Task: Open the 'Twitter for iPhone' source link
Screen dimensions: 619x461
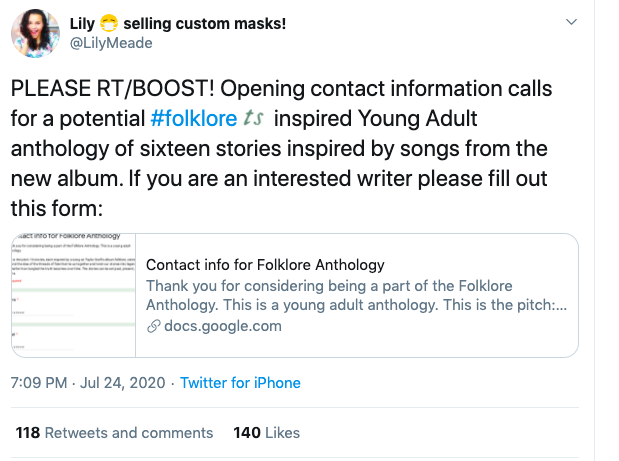Action: (x=240, y=383)
